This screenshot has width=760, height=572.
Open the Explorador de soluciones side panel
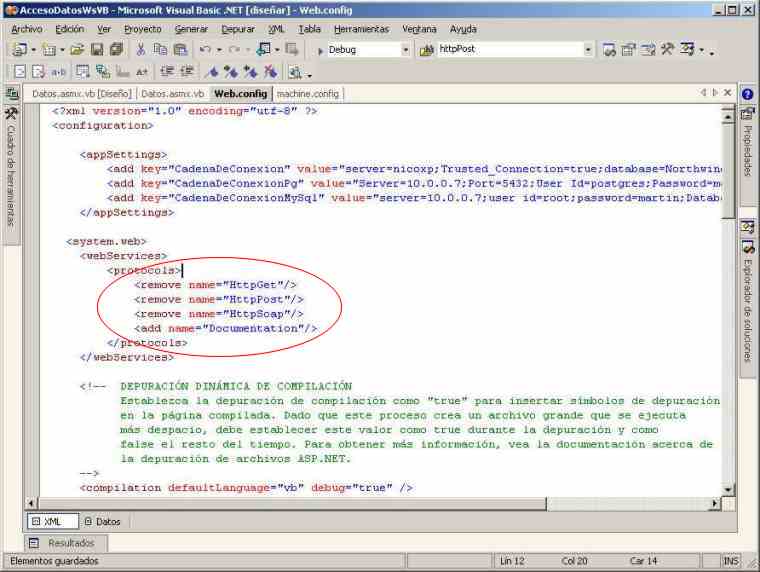click(x=748, y=308)
